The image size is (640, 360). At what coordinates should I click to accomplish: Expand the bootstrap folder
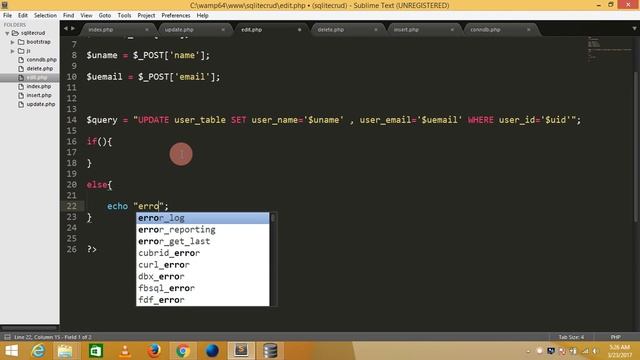[x=13, y=42]
